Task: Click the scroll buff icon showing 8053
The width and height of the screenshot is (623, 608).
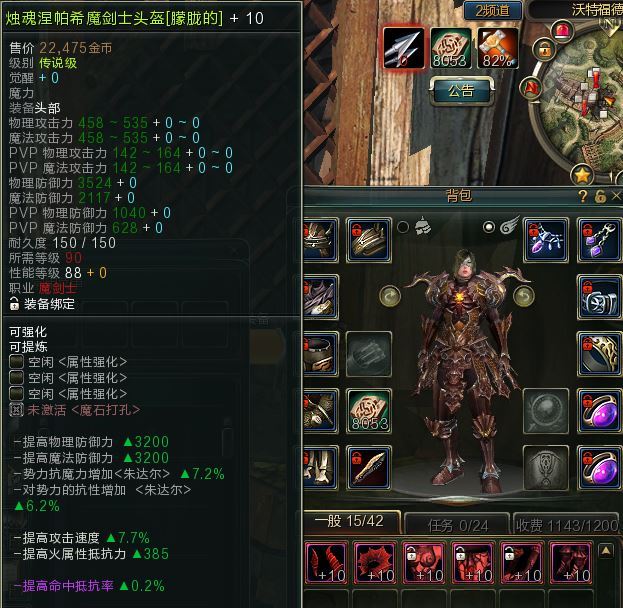Action: click(451, 48)
